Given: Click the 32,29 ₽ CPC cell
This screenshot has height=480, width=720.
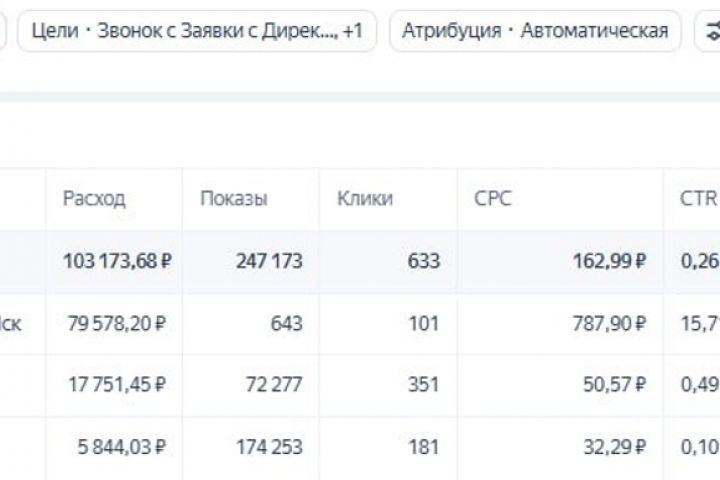Looking at the screenshot, I should (611, 447).
